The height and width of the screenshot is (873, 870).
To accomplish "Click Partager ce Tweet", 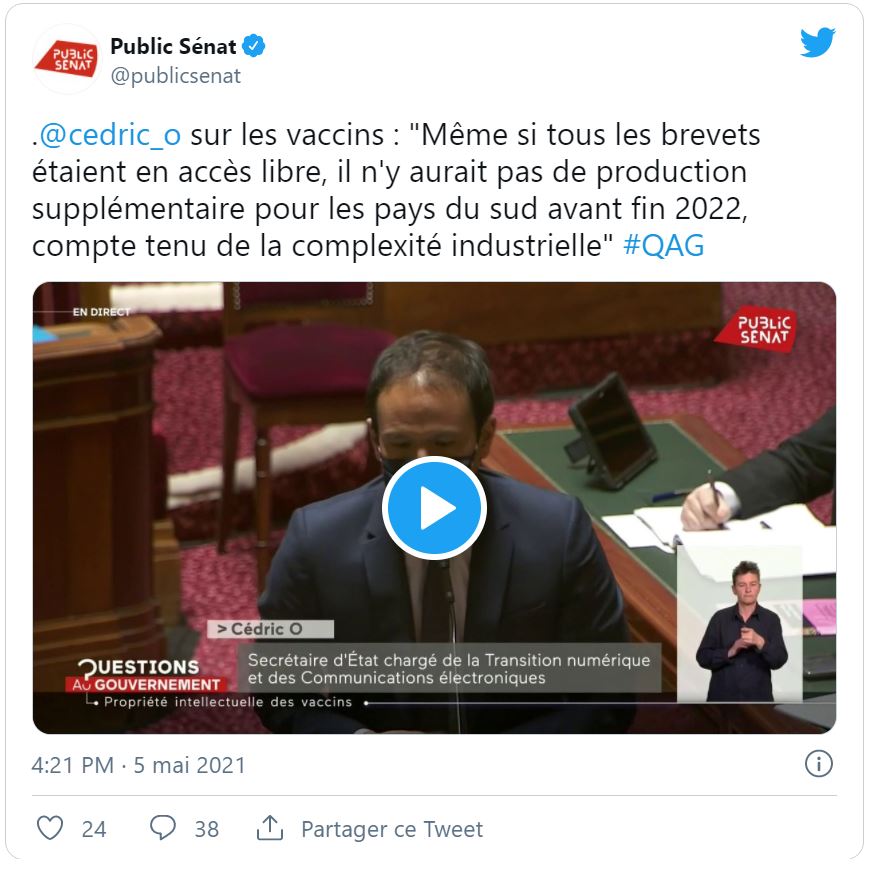I will point(392,829).
